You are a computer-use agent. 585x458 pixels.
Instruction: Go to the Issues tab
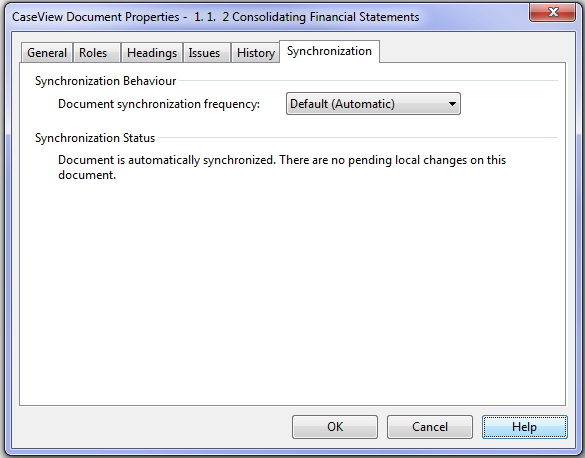(x=207, y=53)
